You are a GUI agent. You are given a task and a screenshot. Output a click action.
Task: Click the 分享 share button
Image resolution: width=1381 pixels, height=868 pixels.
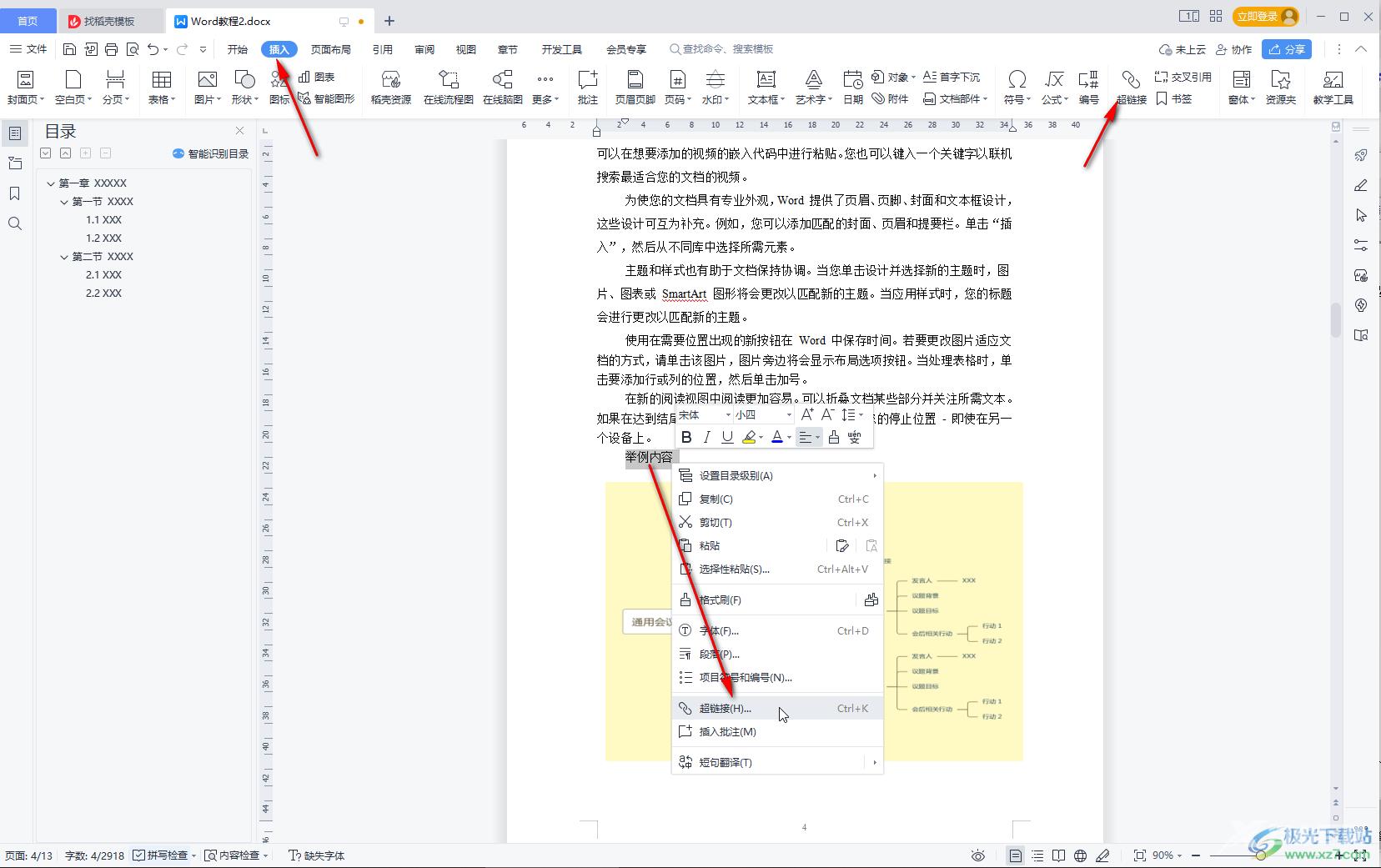tap(1287, 49)
